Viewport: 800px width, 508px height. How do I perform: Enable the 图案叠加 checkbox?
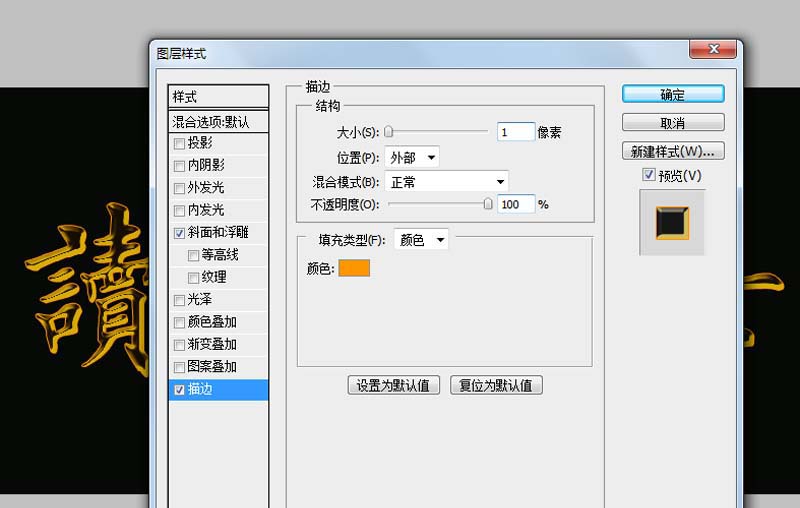[x=179, y=367]
